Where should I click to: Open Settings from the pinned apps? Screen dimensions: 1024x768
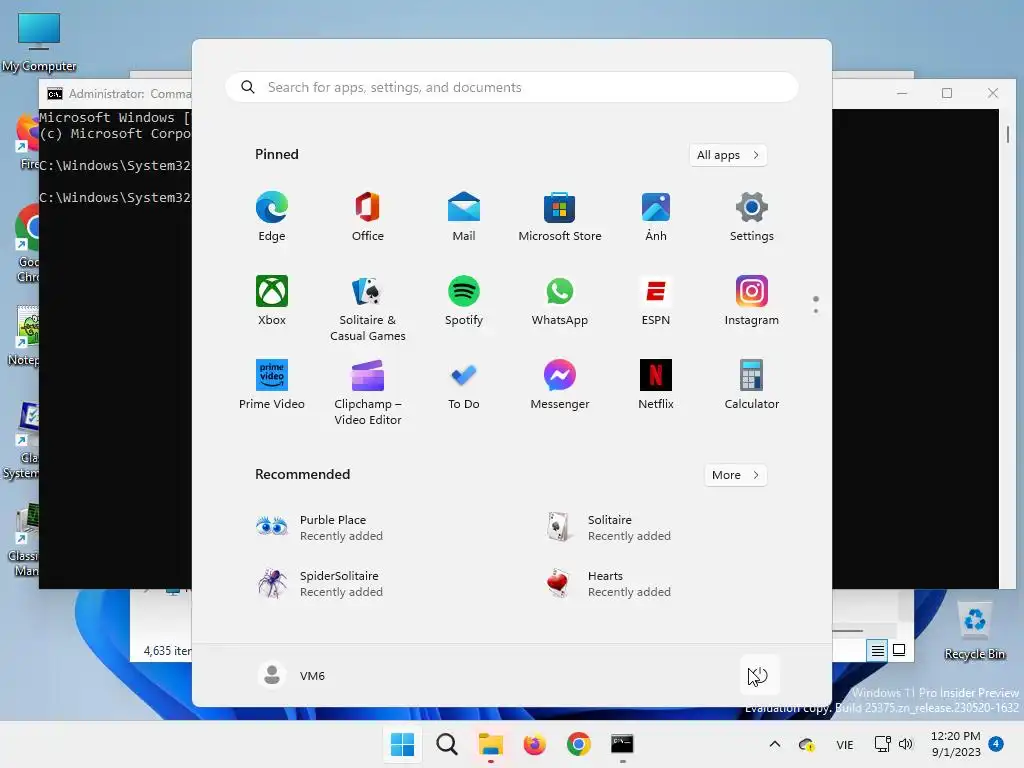point(752,217)
